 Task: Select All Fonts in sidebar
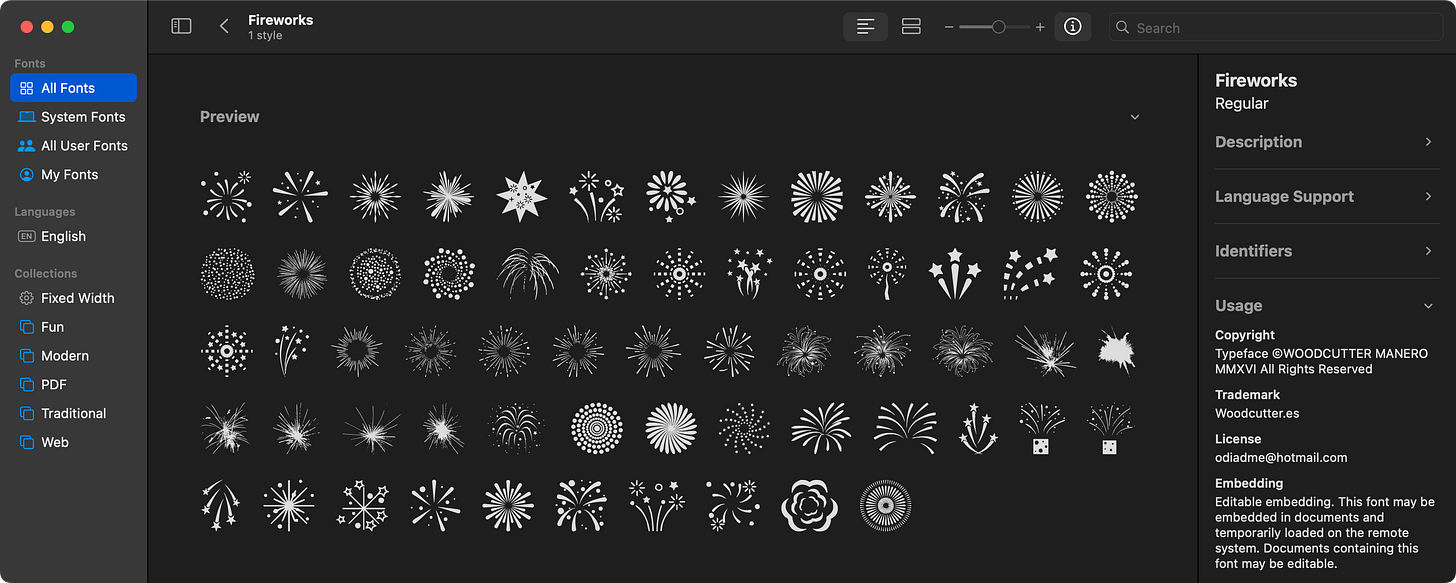tap(73, 88)
